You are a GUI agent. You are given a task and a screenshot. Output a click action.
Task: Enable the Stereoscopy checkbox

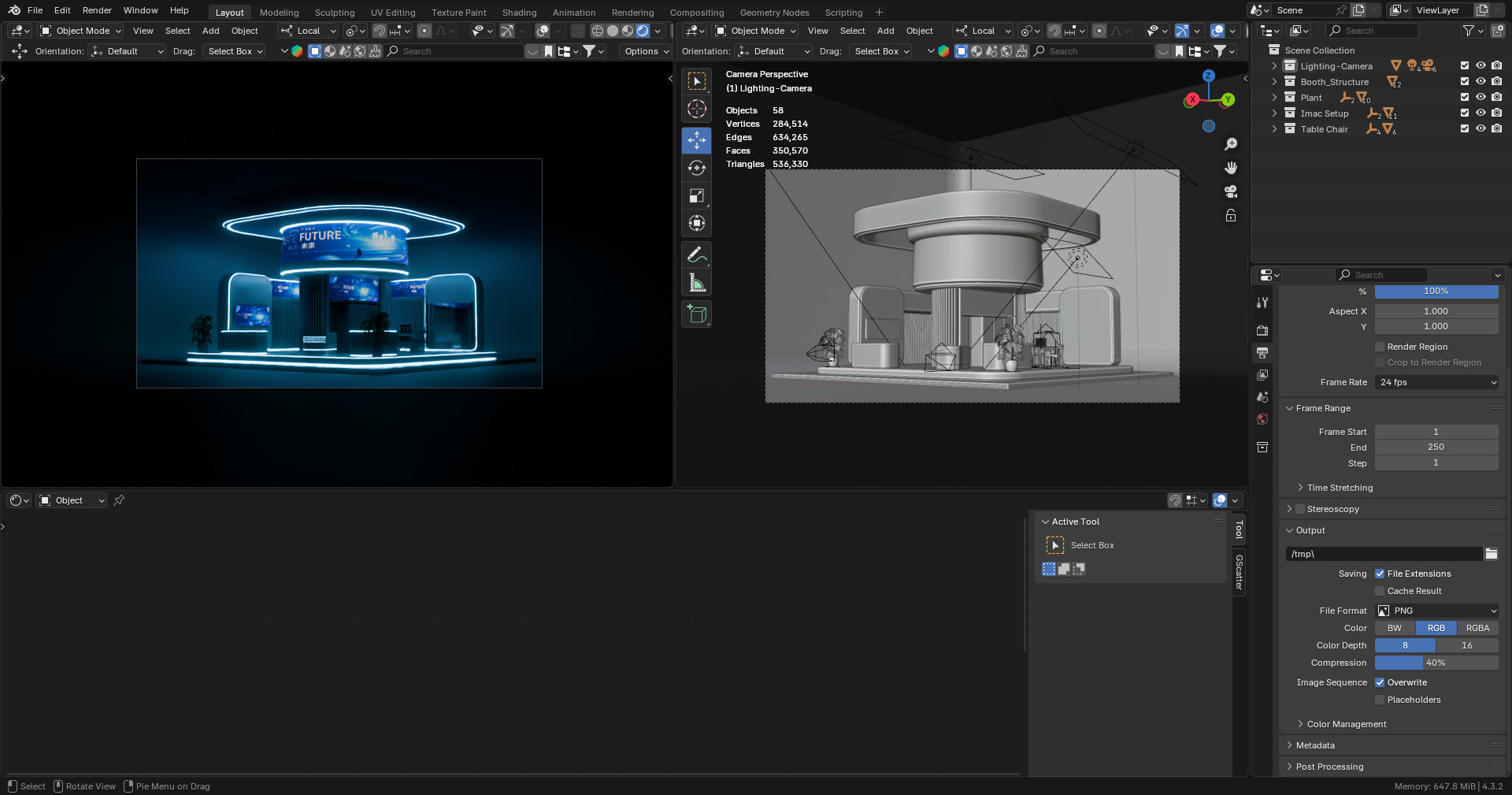1300,509
